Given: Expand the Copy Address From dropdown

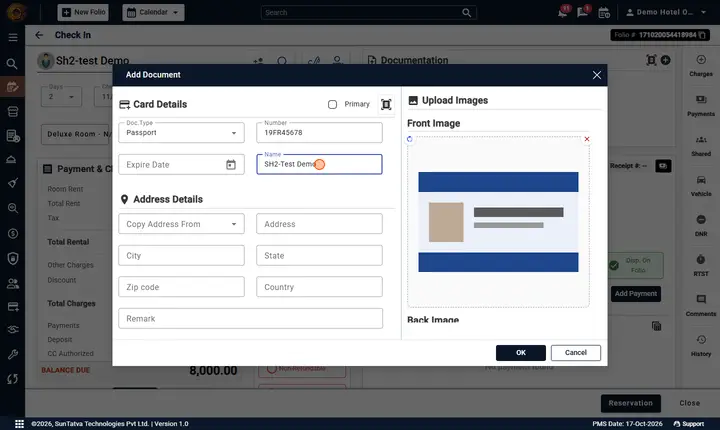Looking at the screenshot, I should (x=181, y=224).
